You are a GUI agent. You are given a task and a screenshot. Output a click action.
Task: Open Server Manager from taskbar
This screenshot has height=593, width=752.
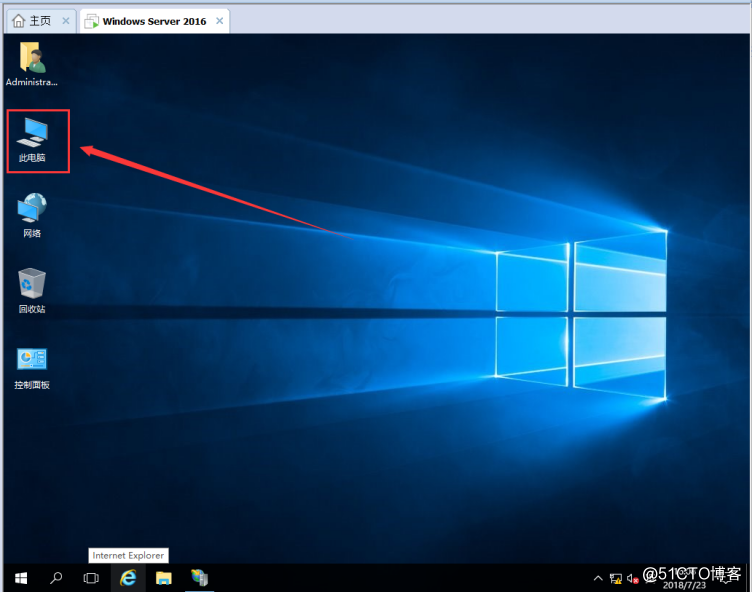pyautogui.click(x=200, y=578)
